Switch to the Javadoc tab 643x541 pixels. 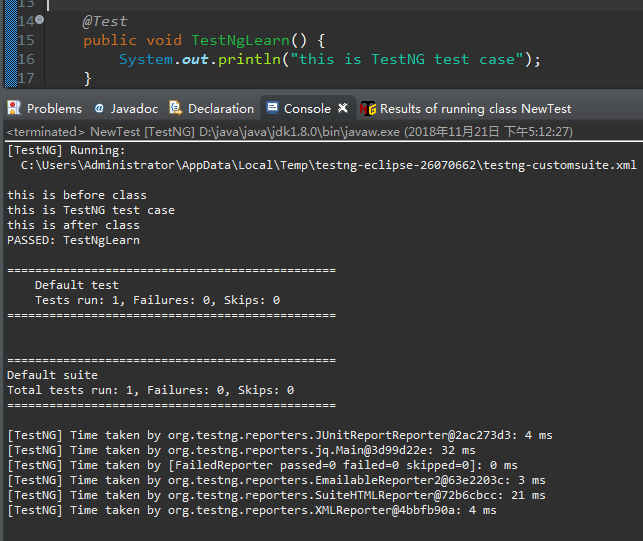[x=126, y=109]
